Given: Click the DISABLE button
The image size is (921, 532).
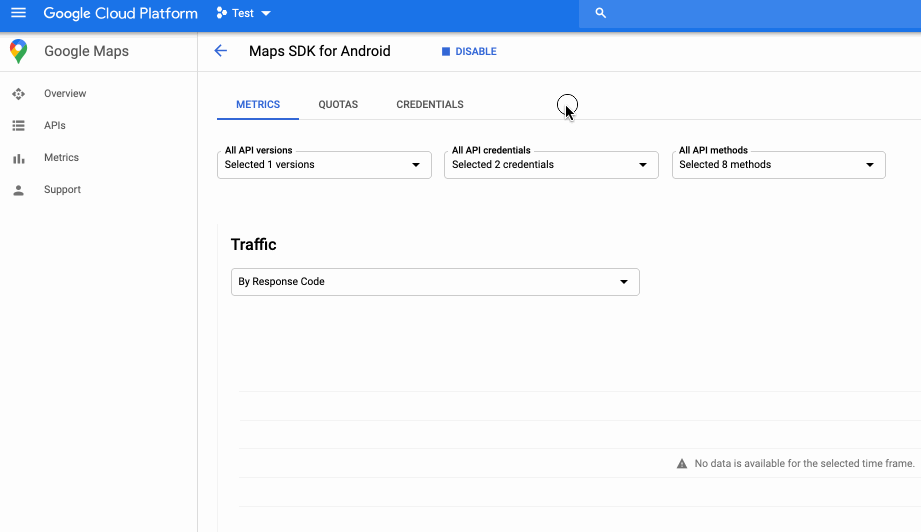Looking at the screenshot, I should (x=469, y=52).
